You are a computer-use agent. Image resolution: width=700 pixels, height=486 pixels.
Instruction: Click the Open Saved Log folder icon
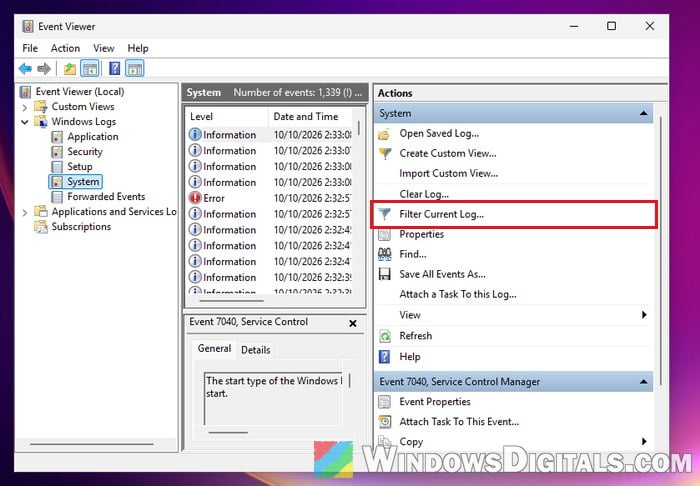click(x=384, y=134)
